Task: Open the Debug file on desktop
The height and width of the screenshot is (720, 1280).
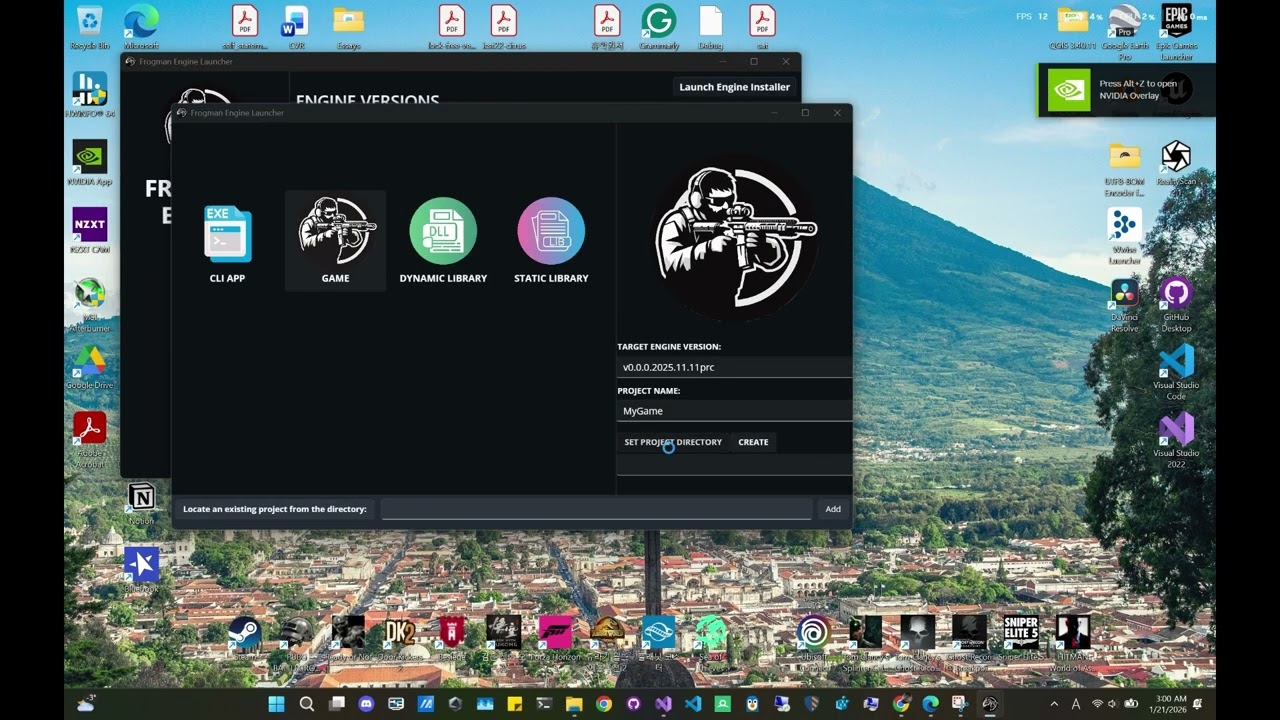Action: point(710,27)
